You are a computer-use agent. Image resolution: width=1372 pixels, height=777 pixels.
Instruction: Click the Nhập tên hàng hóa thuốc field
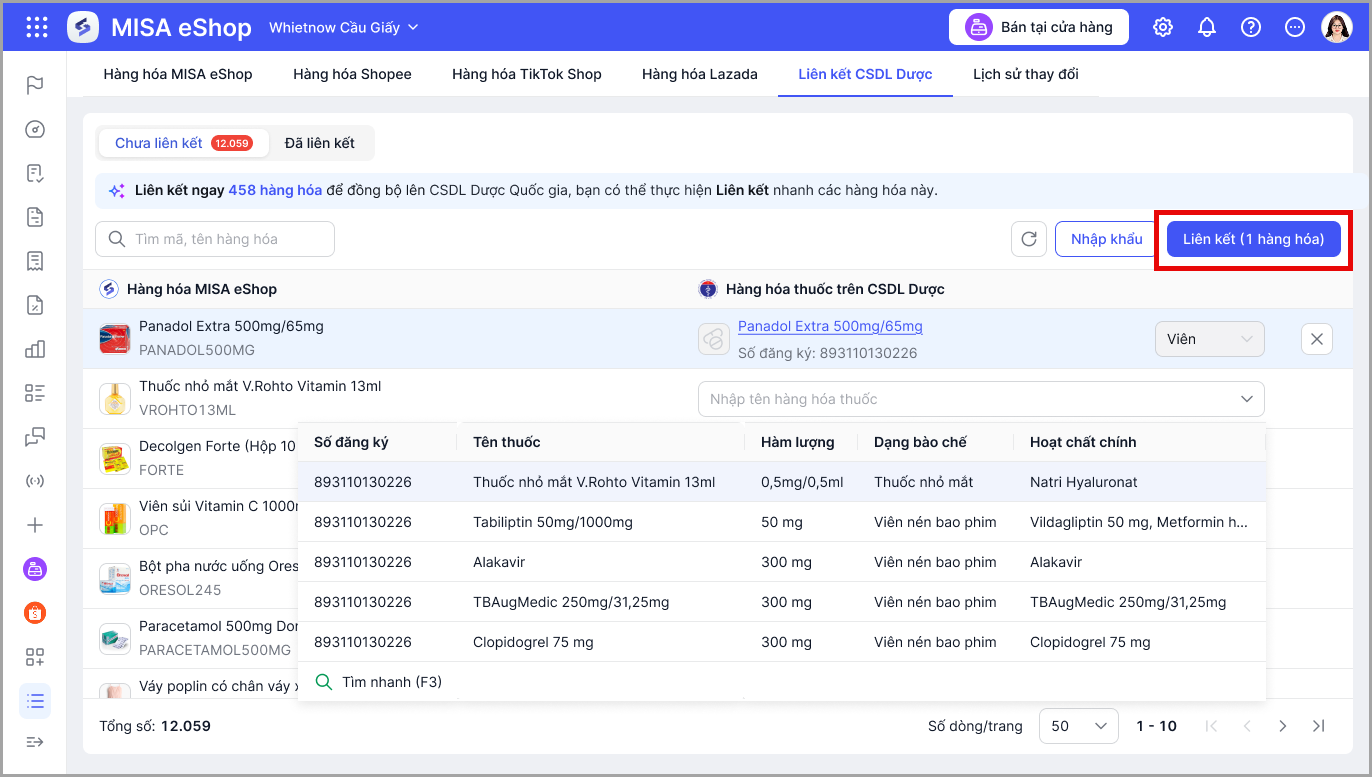coord(981,399)
